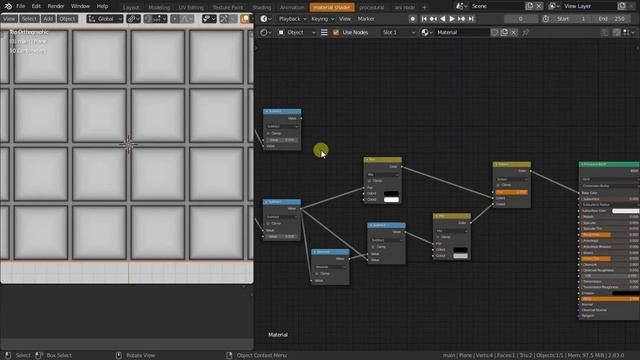Select the procedural workspace tab
Image resolution: width=640 pixels, height=360 pixels.
(x=371, y=7)
